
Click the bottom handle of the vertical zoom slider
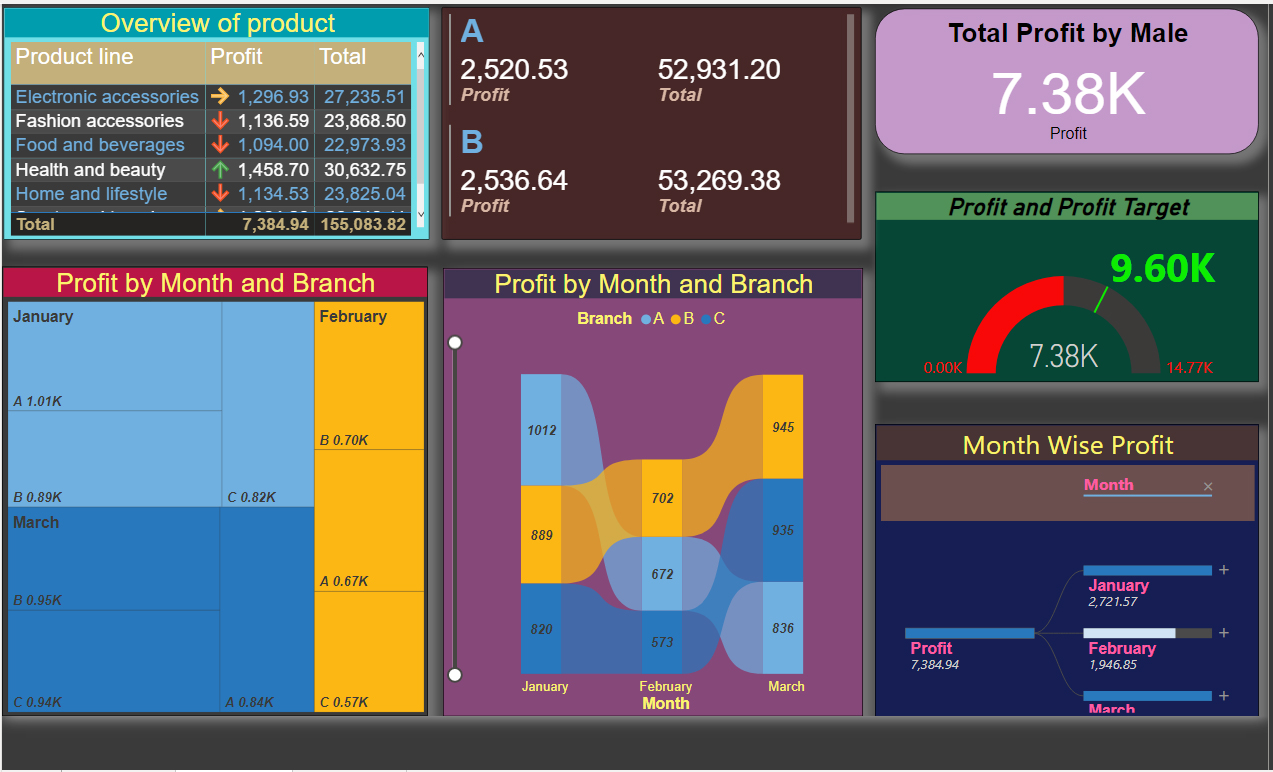coord(455,675)
